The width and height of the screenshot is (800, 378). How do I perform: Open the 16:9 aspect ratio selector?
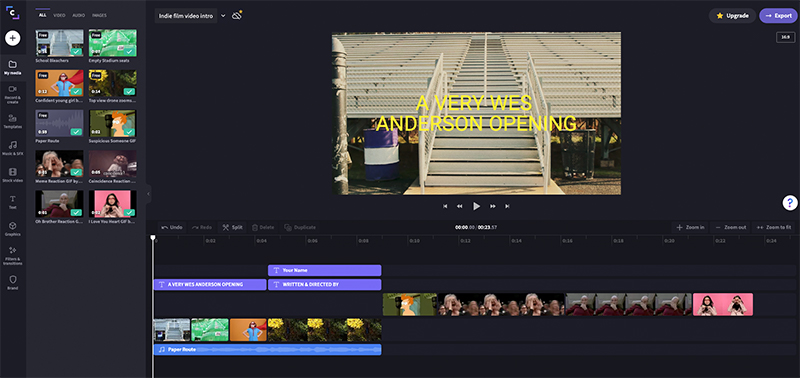coord(785,37)
